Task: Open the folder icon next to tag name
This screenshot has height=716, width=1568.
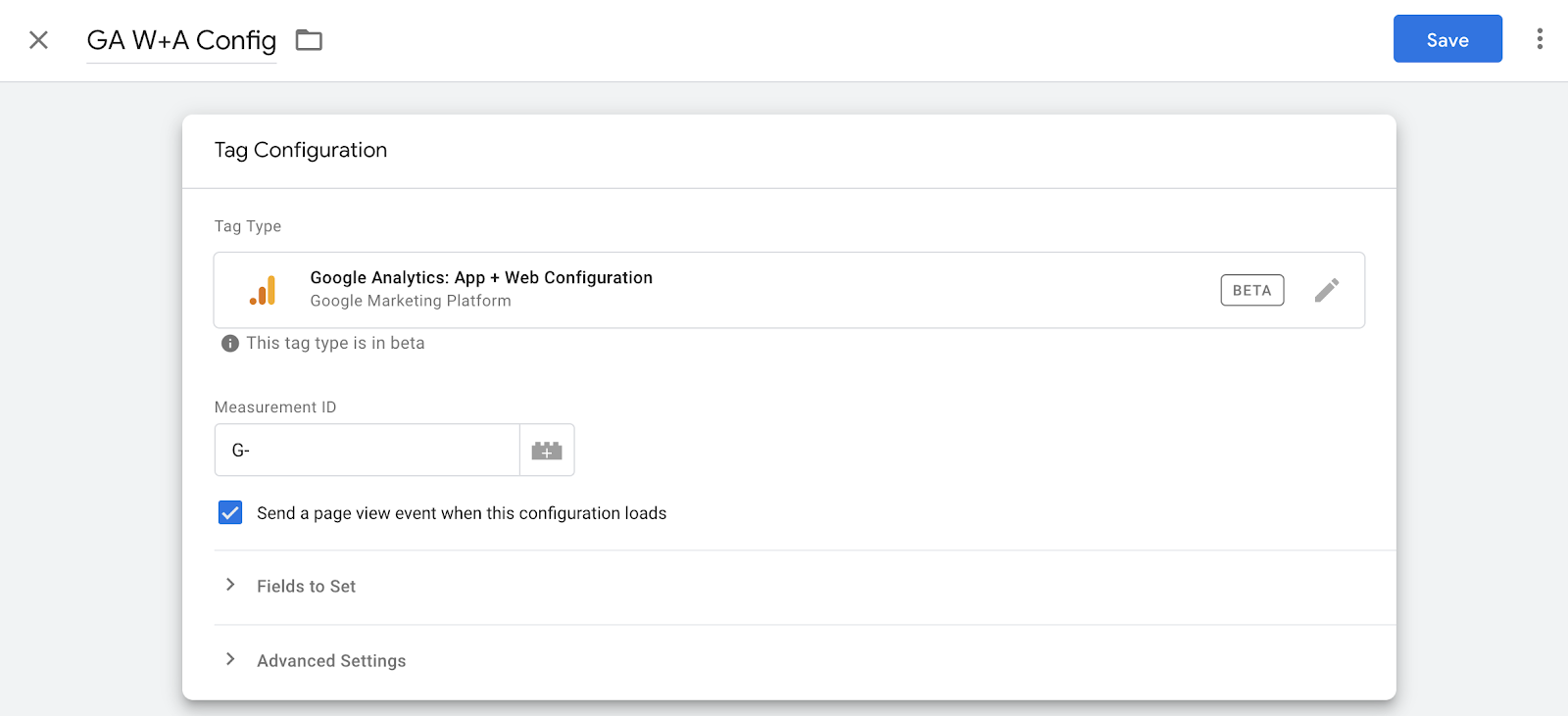Action: pyautogui.click(x=309, y=40)
